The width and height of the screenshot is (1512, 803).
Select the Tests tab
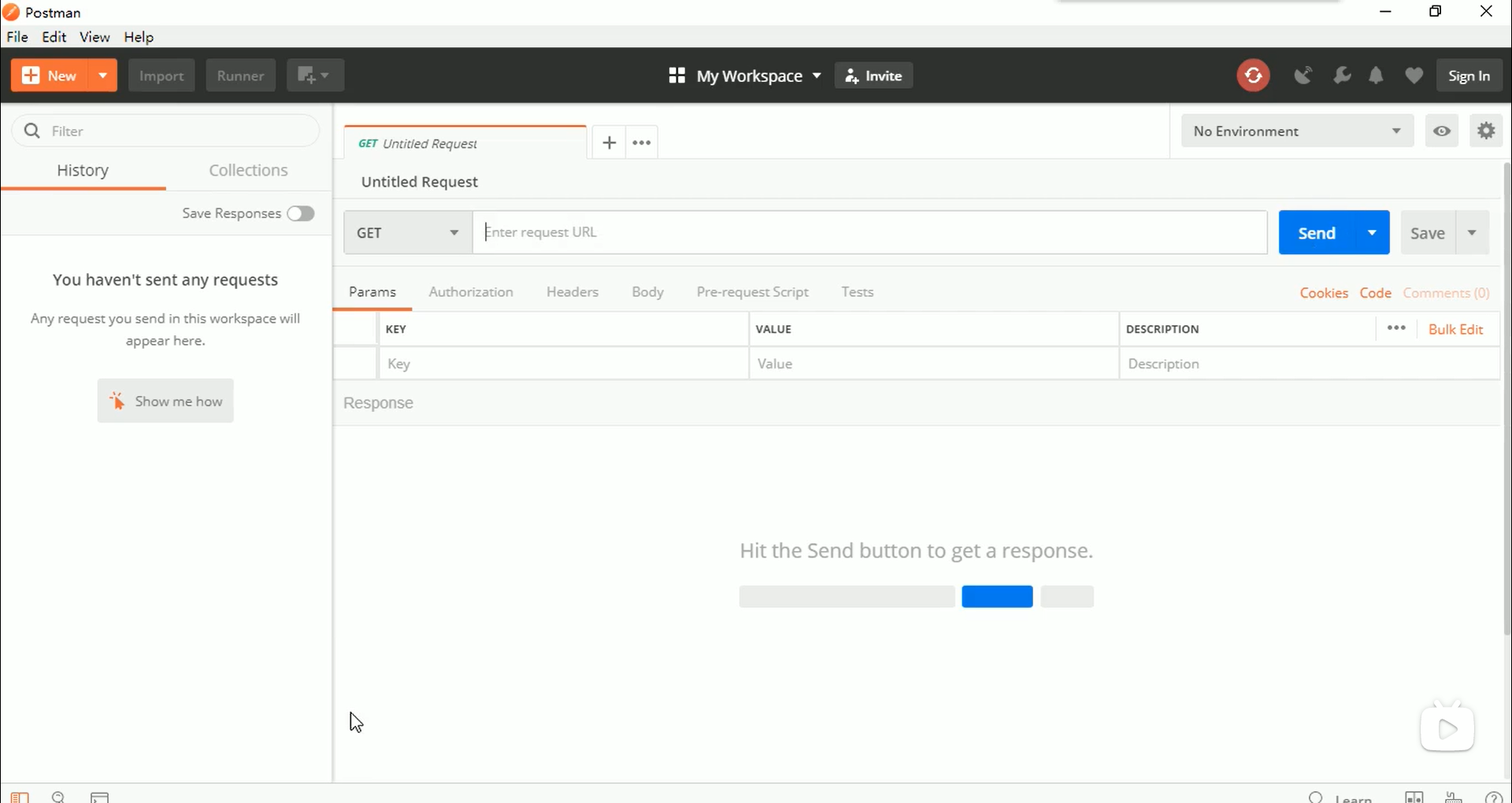click(857, 292)
